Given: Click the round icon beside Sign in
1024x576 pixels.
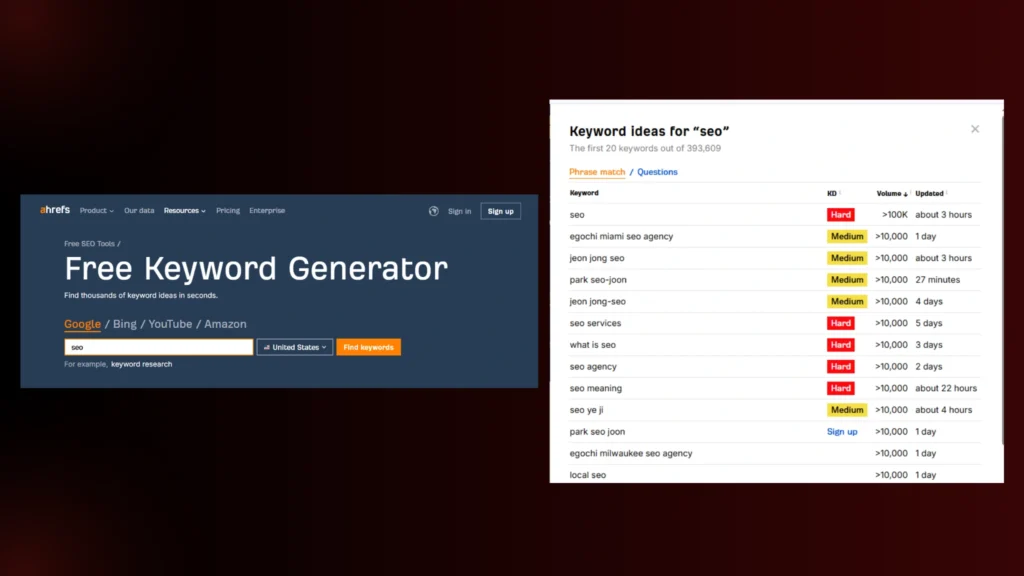Looking at the screenshot, I should pyautogui.click(x=434, y=211).
